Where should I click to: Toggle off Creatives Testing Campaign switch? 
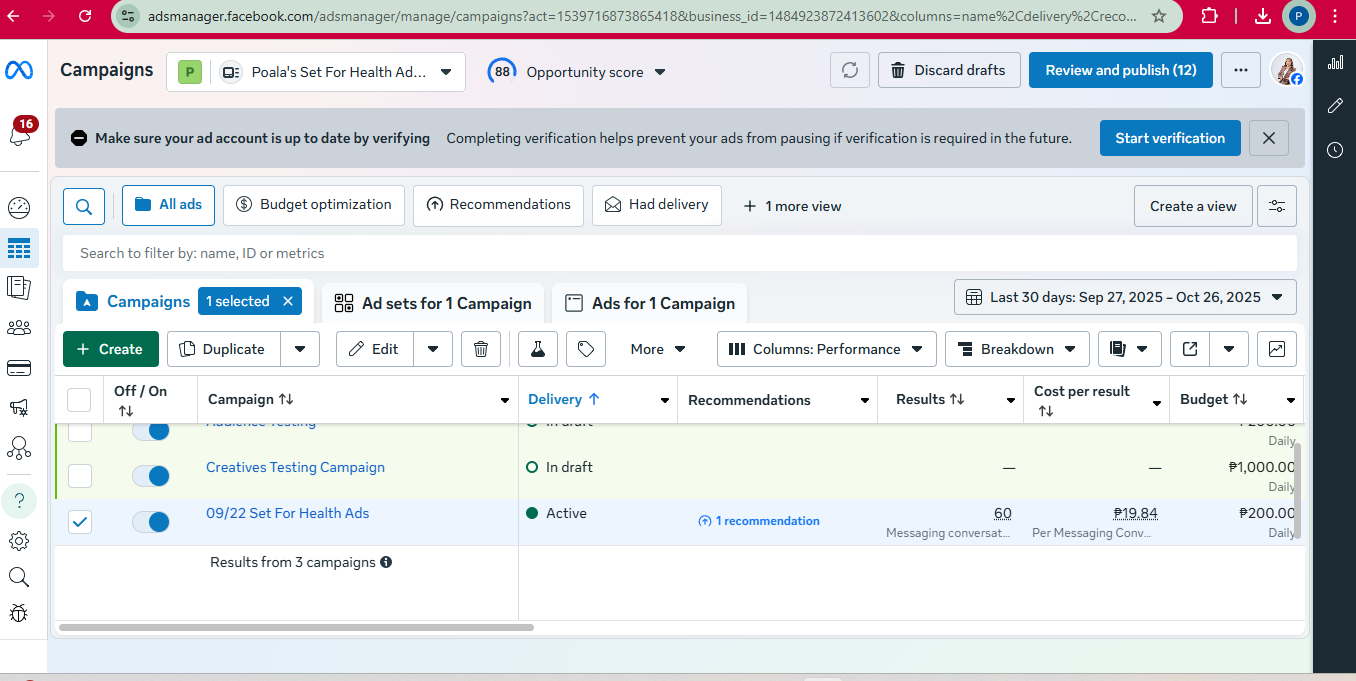click(x=151, y=476)
